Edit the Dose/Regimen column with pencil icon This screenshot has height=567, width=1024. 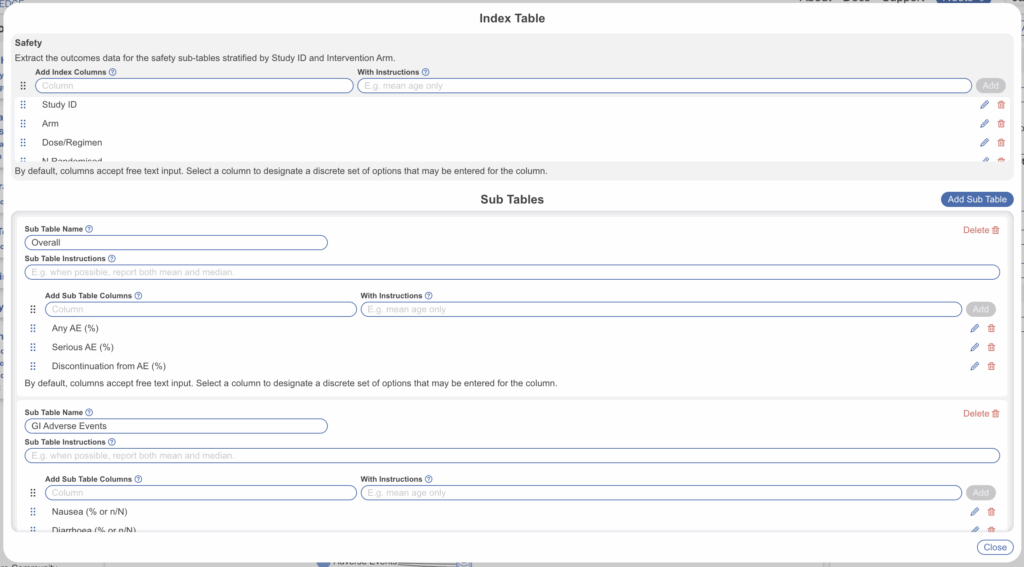coord(984,143)
